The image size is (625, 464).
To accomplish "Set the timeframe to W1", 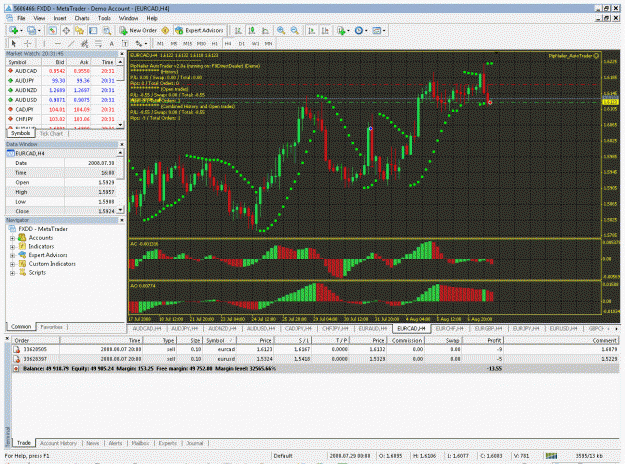I will (255, 43).
